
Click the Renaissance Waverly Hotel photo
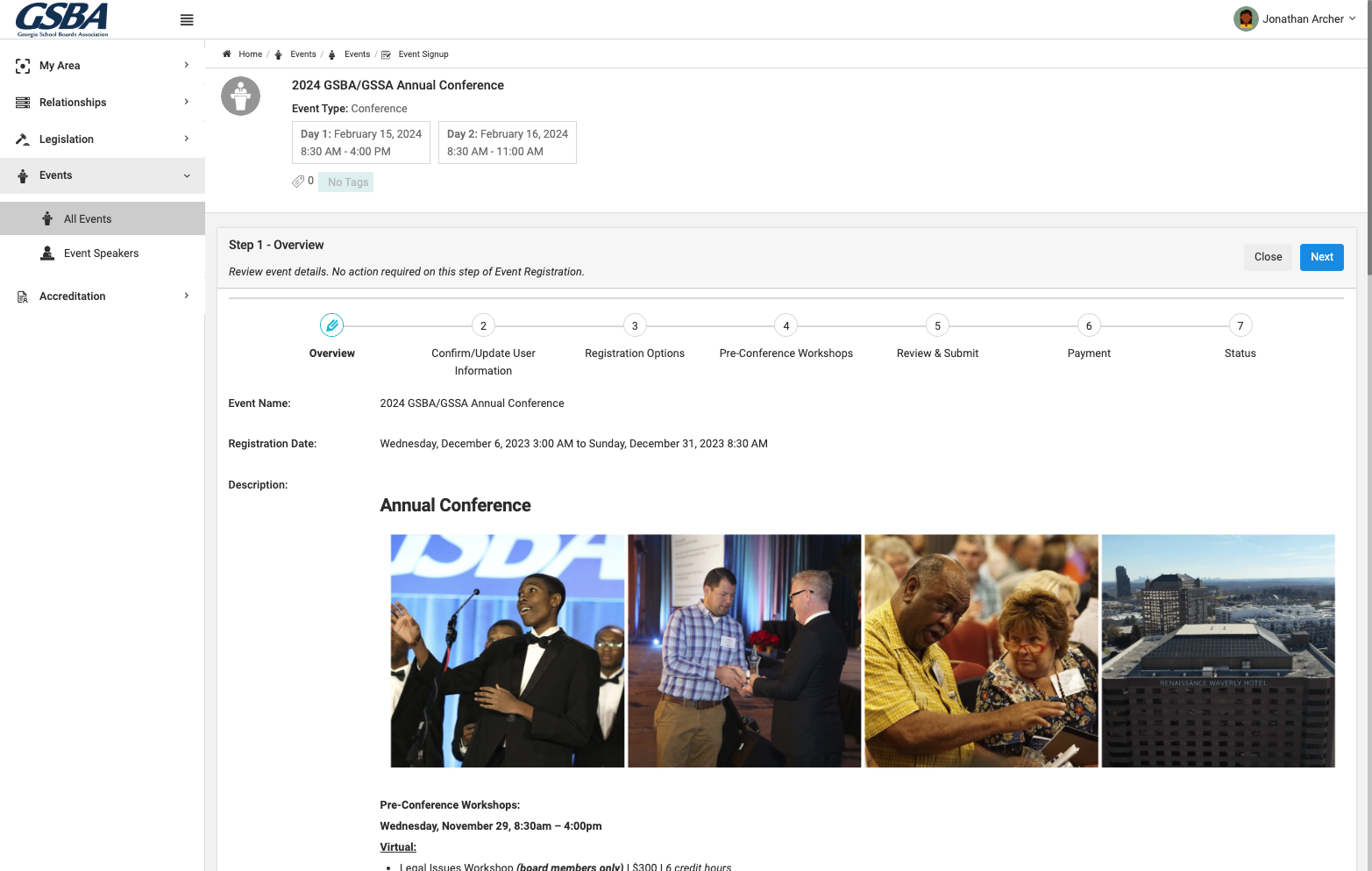pos(1219,651)
